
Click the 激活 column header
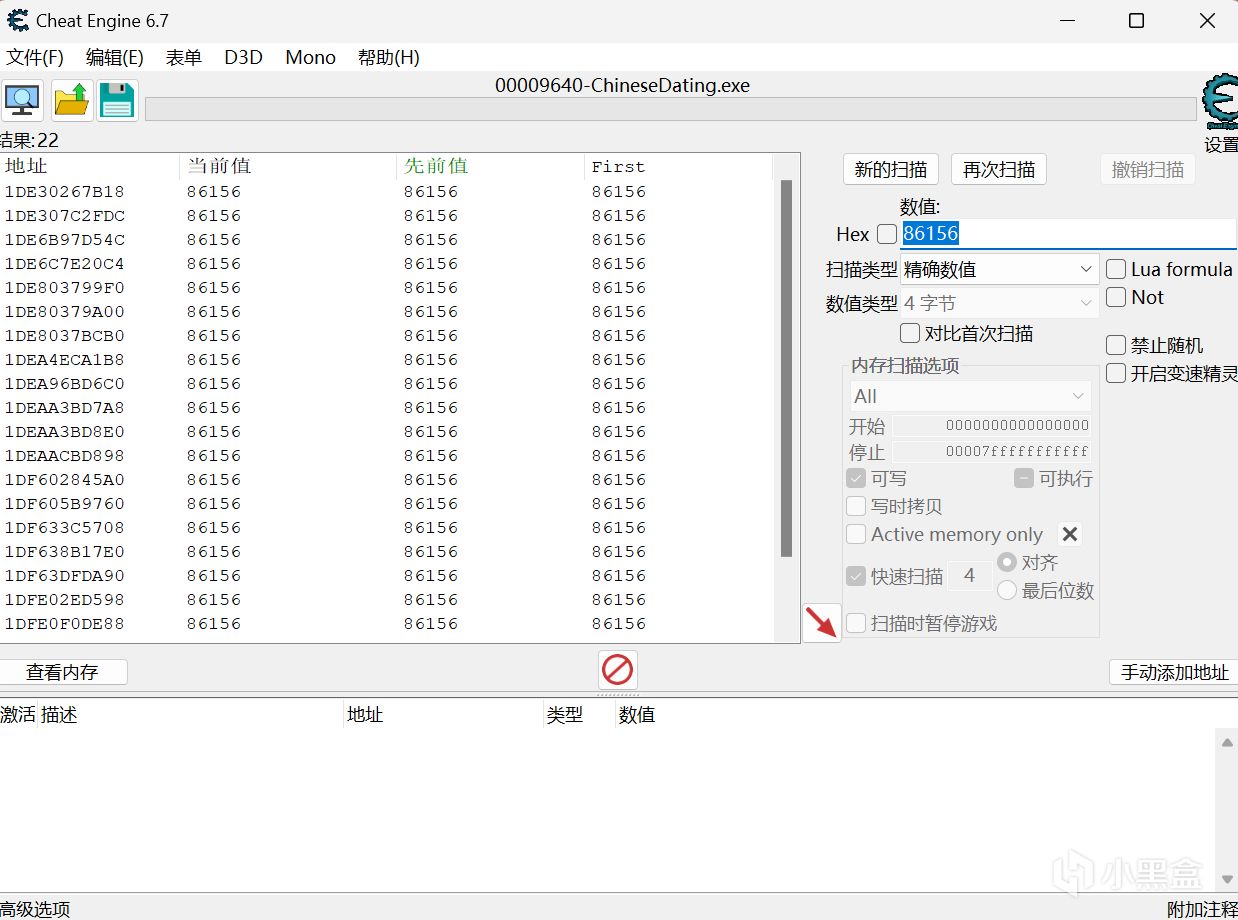pyautogui.click(x=18, y=715)
